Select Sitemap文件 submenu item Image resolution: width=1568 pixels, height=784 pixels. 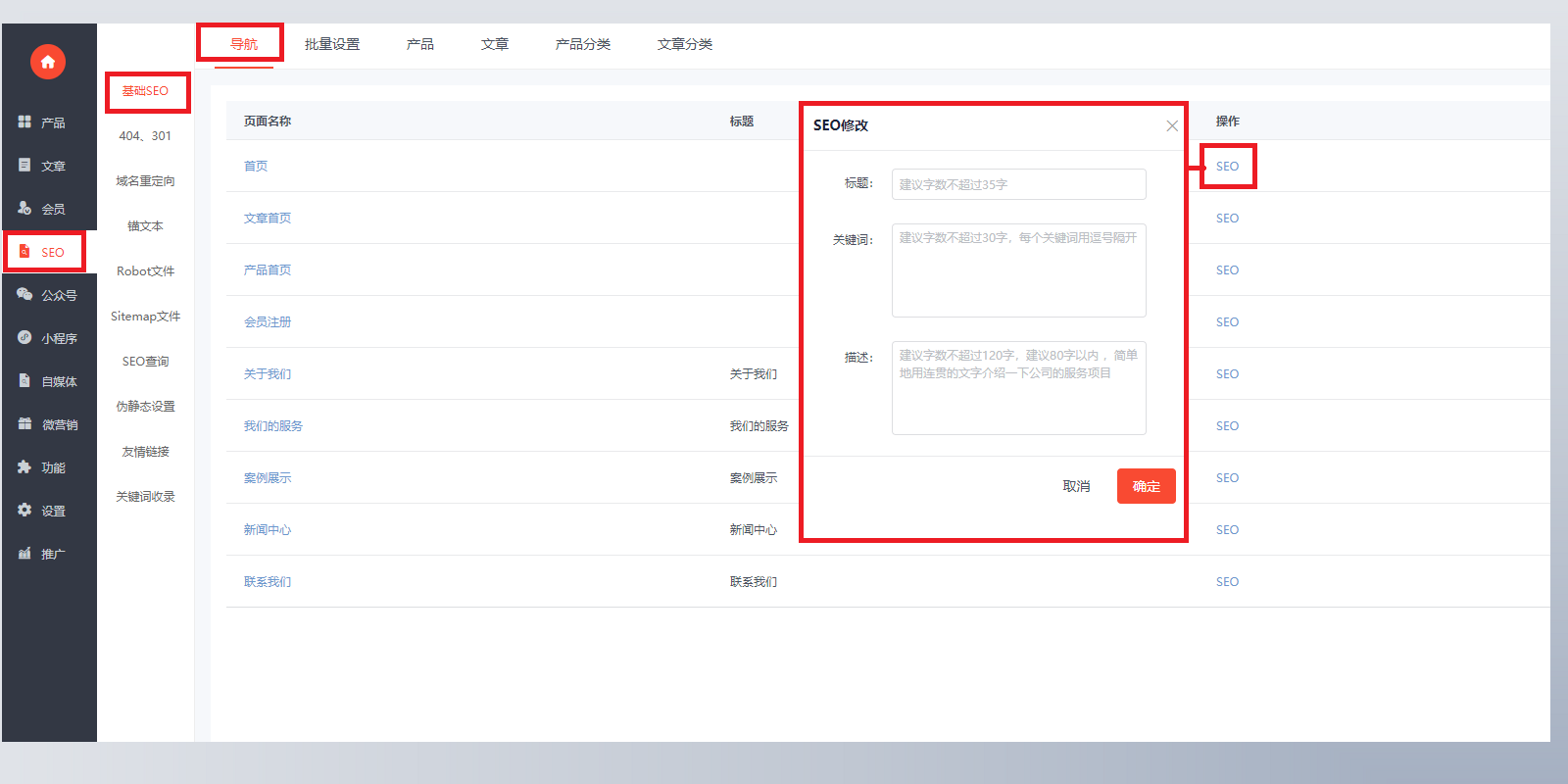tap(145, 317)
